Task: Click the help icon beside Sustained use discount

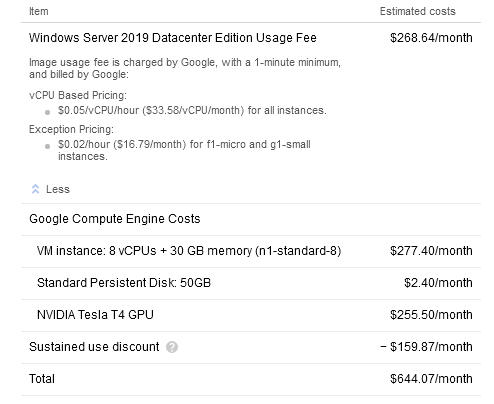Action: [172, 347]
